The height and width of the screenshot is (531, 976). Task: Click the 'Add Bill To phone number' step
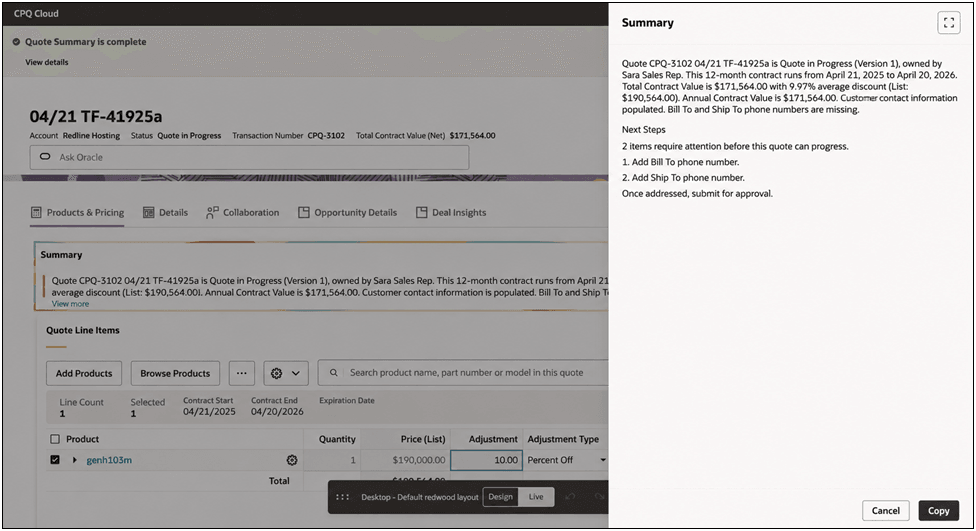coord(680,162)
